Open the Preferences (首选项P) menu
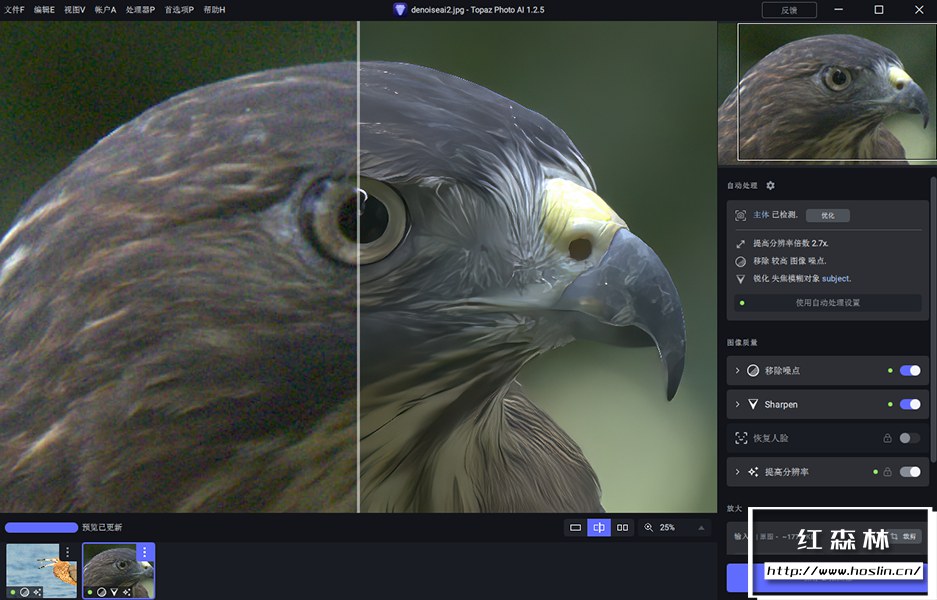Viewport: 937px width, 600px height. 179,9
